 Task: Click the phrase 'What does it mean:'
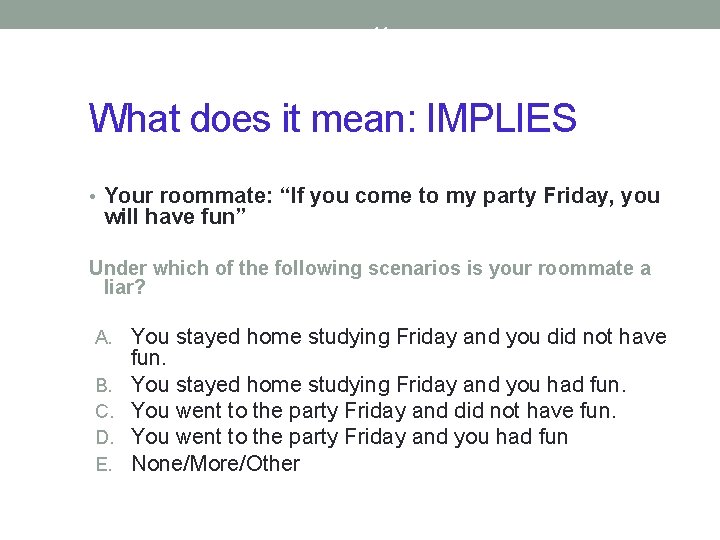pyautogui.click(x=253, y=118)
